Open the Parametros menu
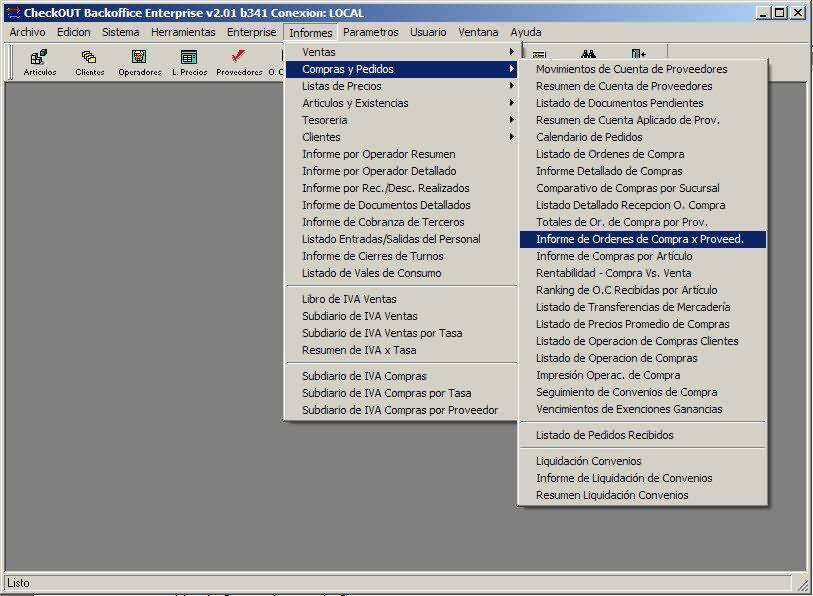813x596 pixels. (371, 32)
